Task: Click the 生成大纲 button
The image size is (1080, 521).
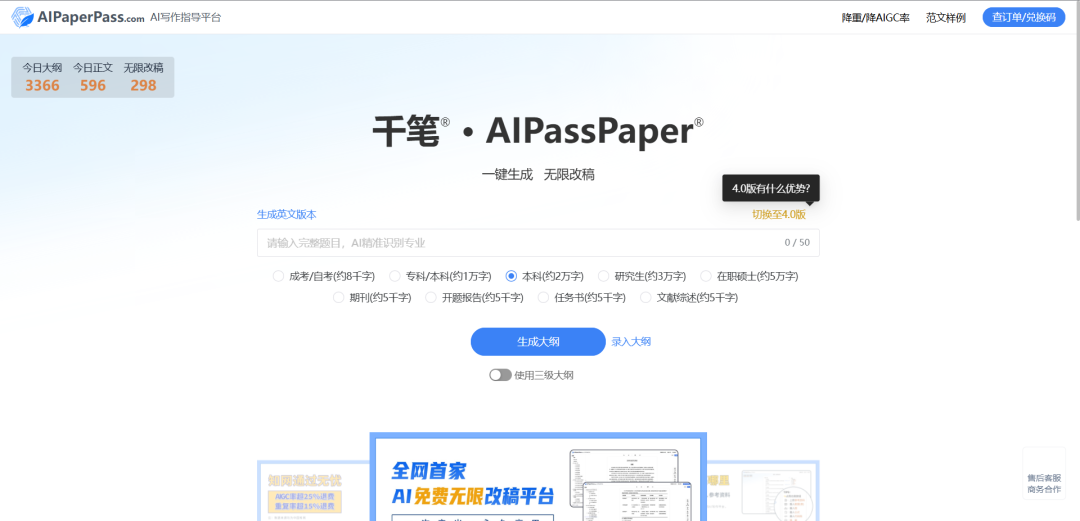Action: (x=538, y=342)
